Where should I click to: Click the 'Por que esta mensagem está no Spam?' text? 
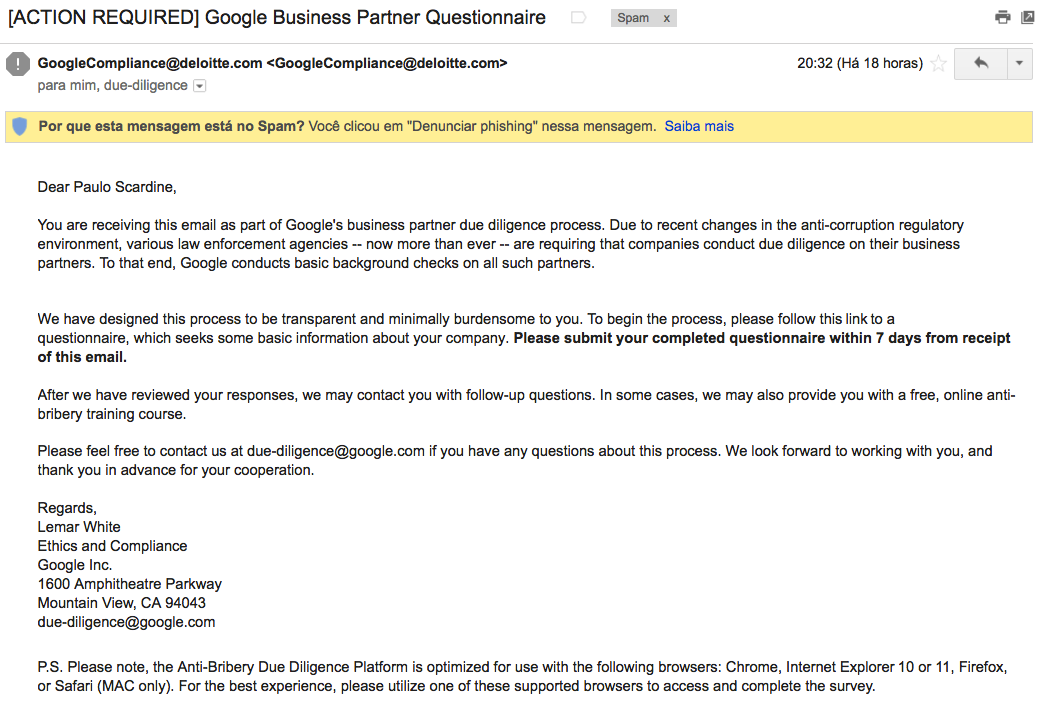(171, 126)
